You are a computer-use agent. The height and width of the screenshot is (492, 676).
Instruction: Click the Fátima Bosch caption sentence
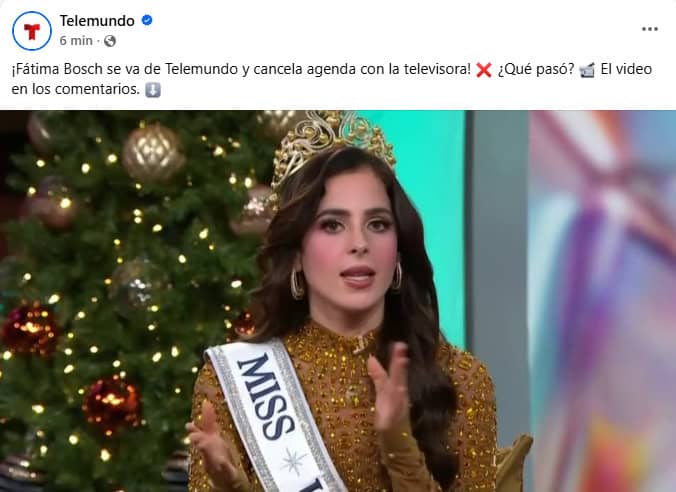(241, 69)
